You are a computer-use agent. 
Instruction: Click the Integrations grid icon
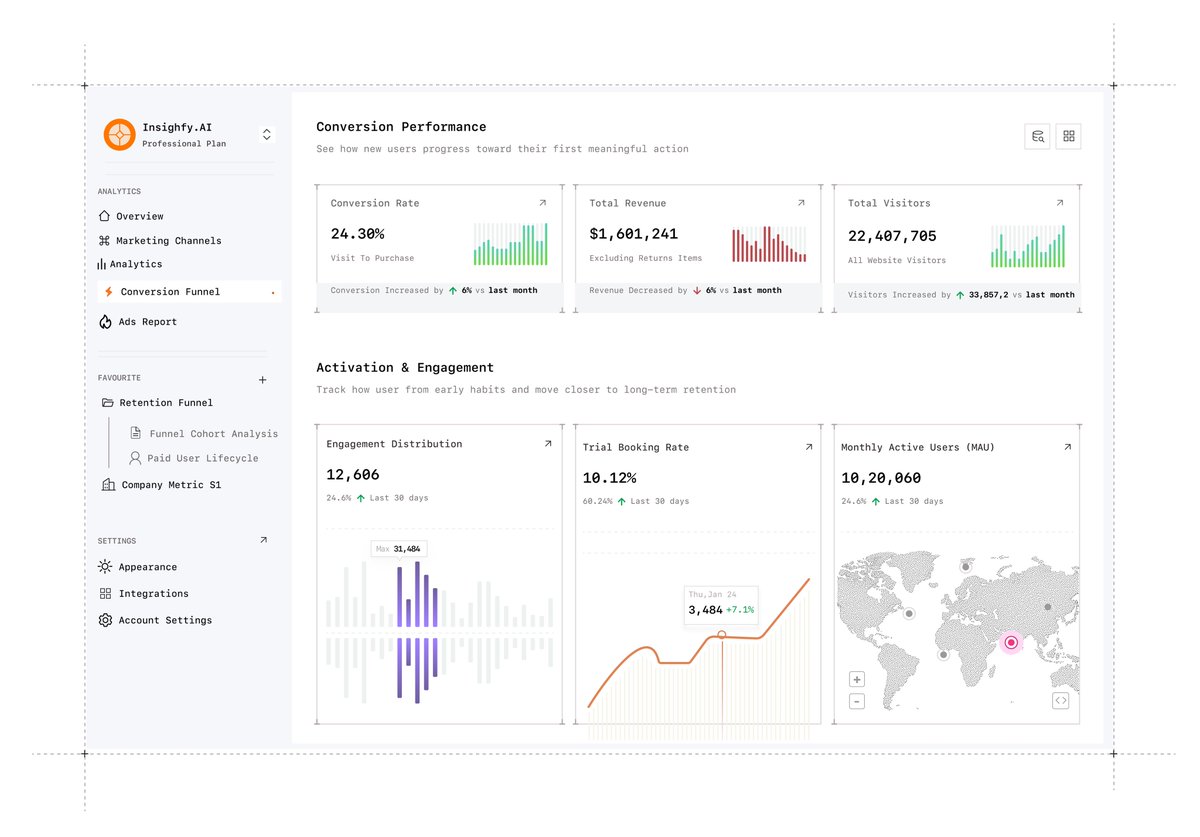tap(105, 594)
